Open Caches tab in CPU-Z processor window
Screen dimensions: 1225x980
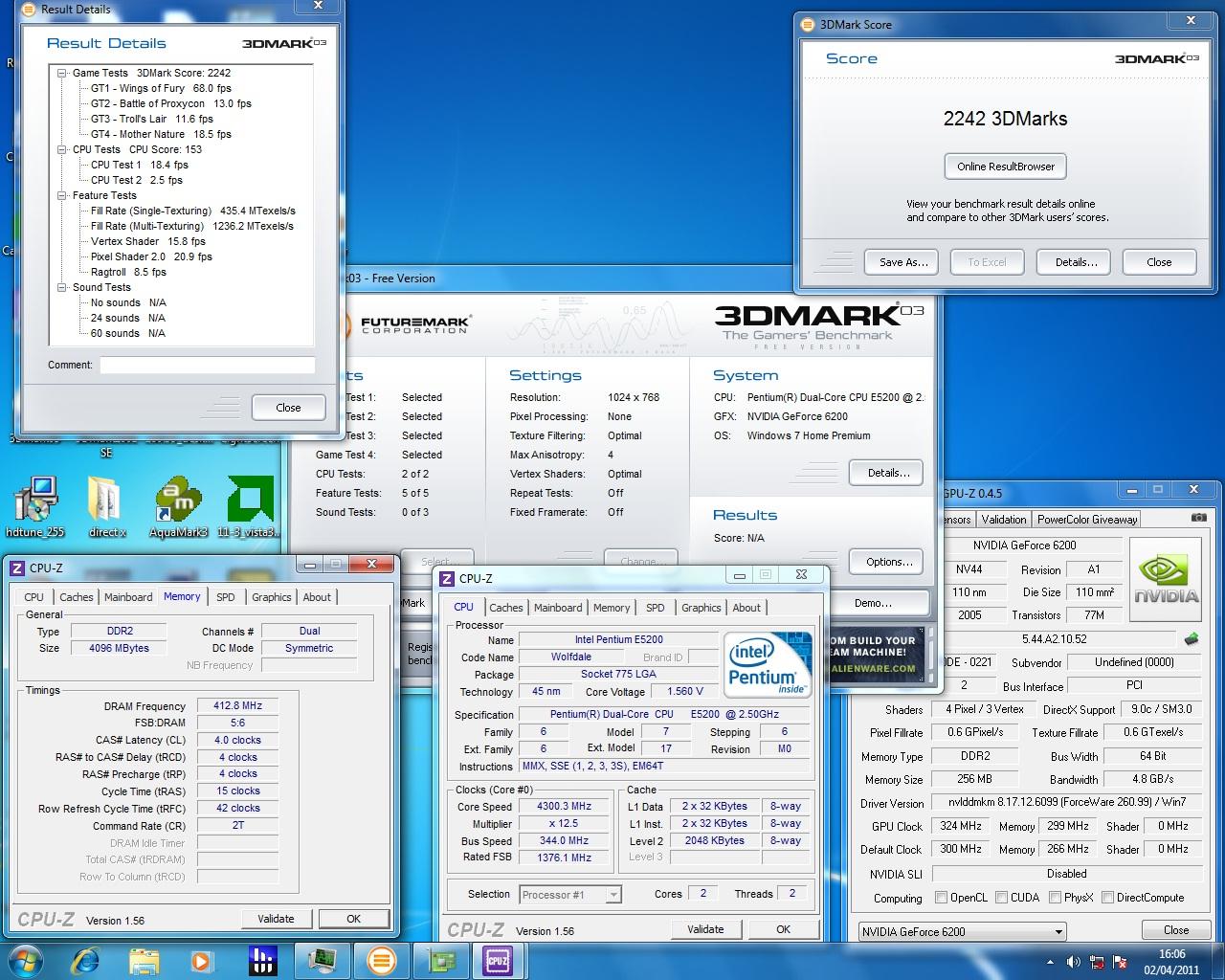coord(505,608)
